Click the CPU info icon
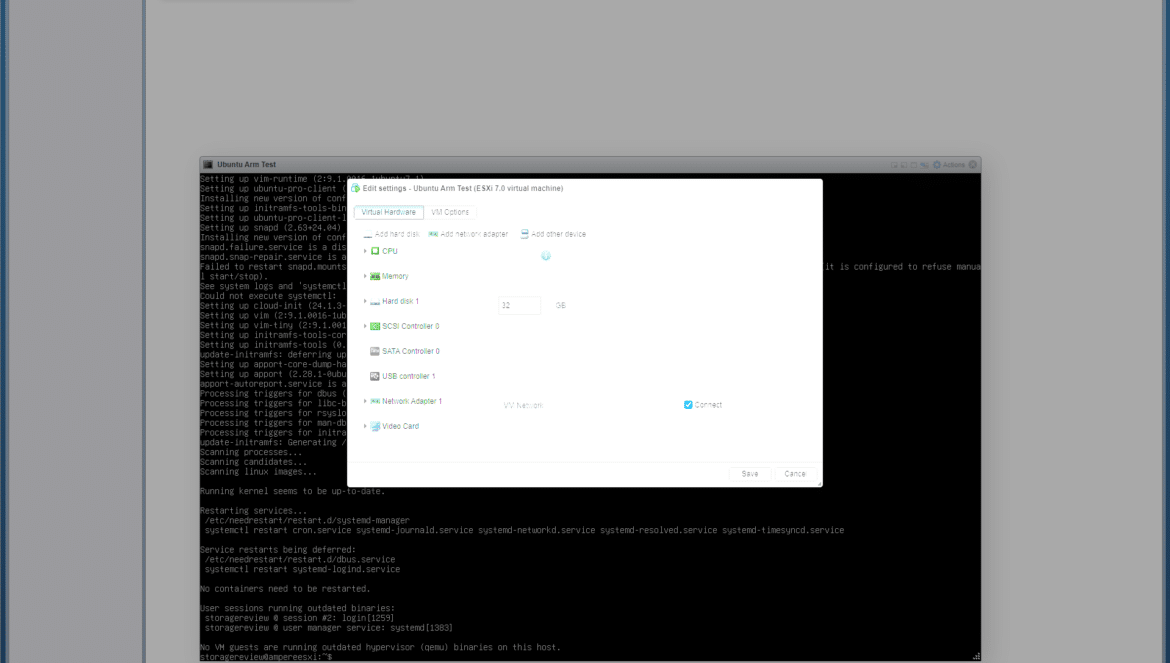 point(545,256)
